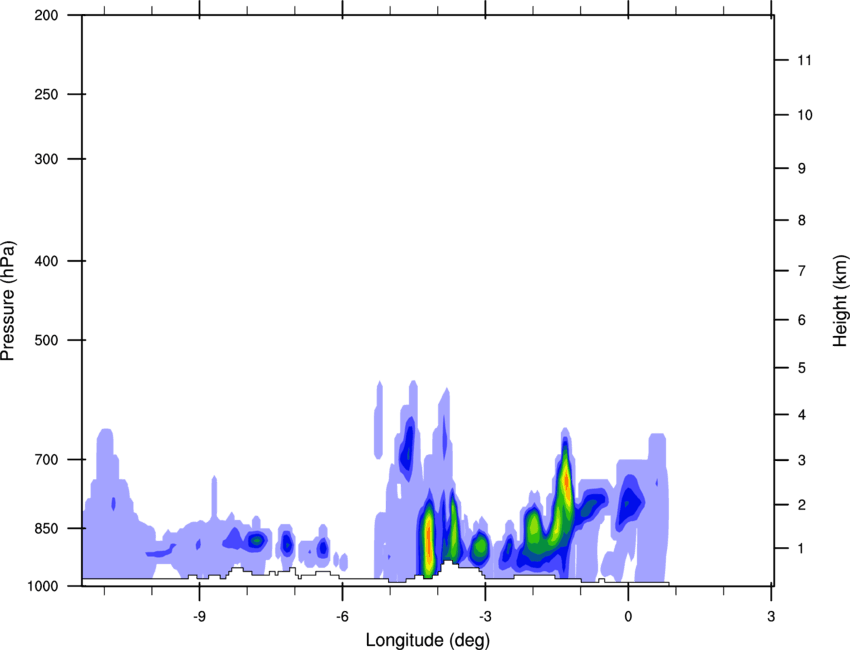Click the 'Pressure (hPa)' axis title
Image resolution: width=850 pixels, height=650 pixels.
8,301
